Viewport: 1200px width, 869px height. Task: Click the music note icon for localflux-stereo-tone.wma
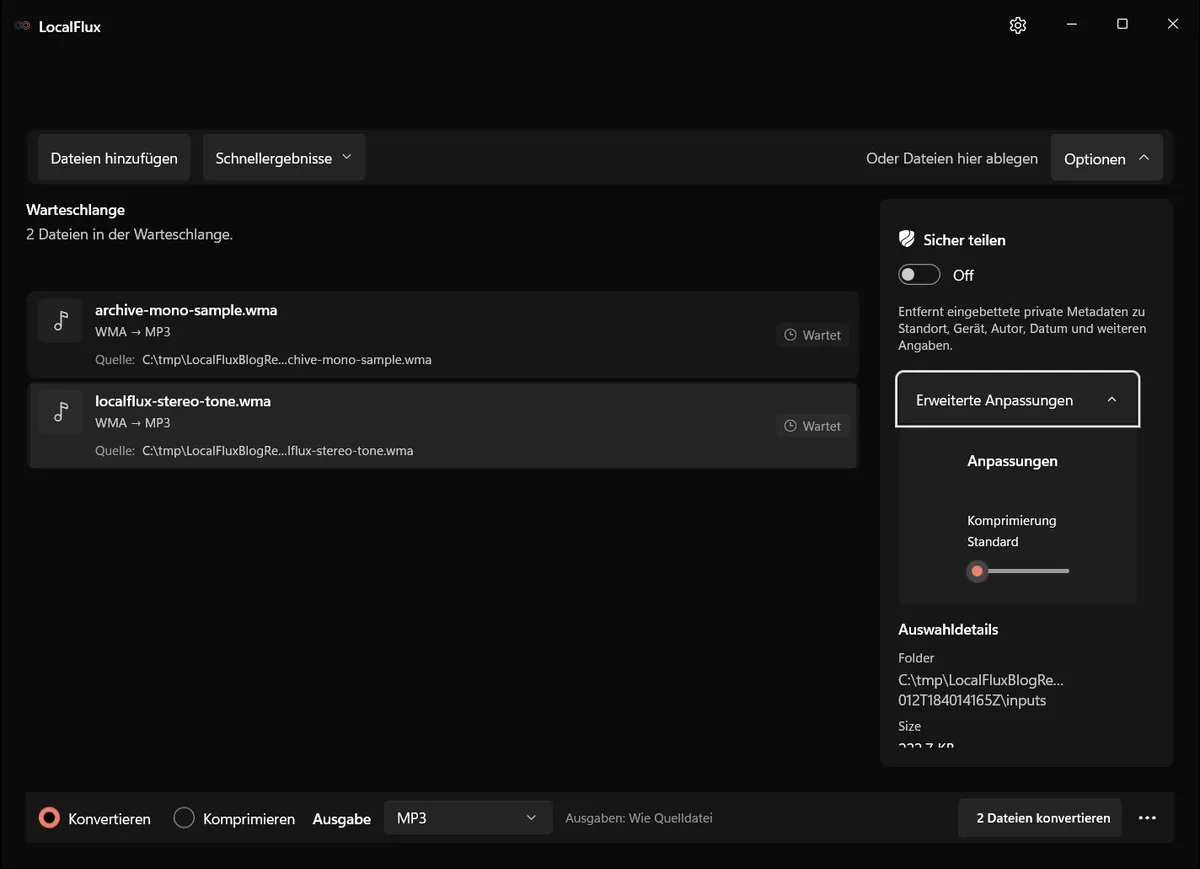click(x=60, y=411)
